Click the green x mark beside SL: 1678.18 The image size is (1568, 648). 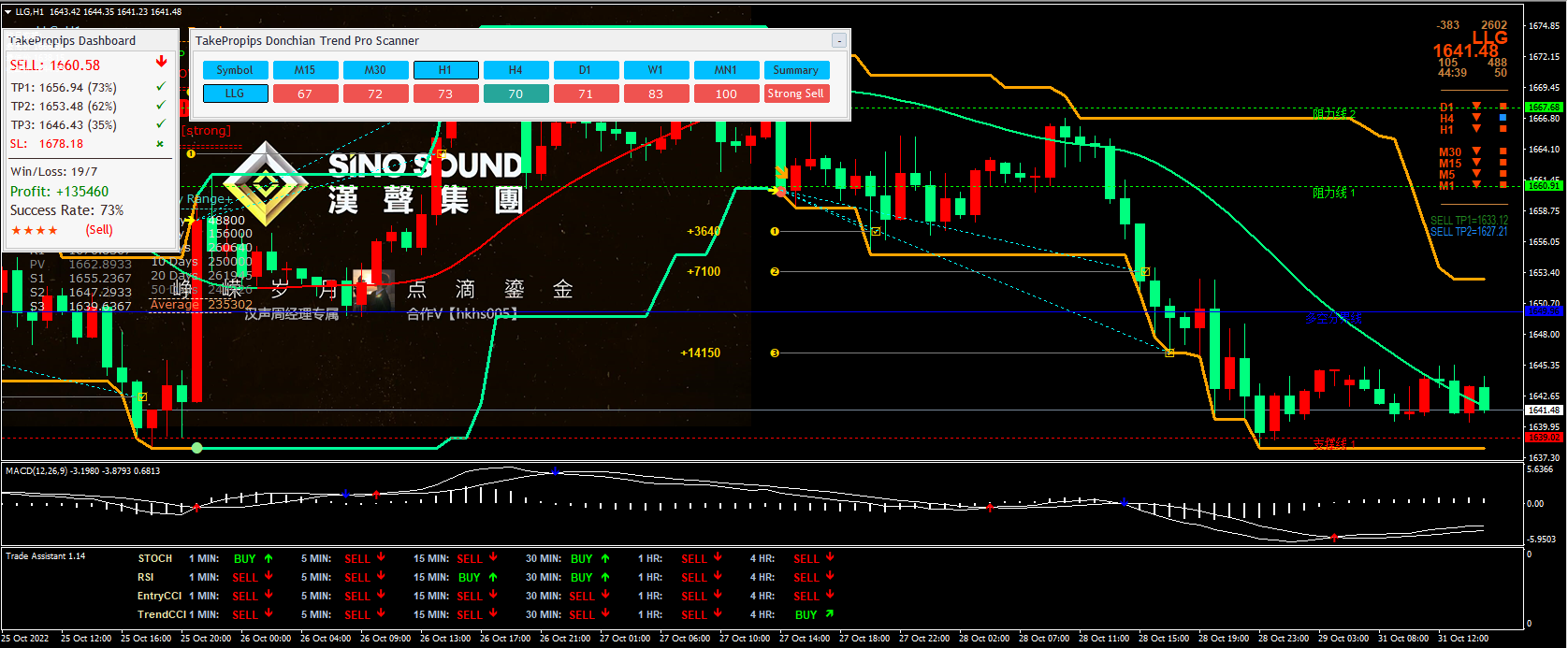[160, 144]
